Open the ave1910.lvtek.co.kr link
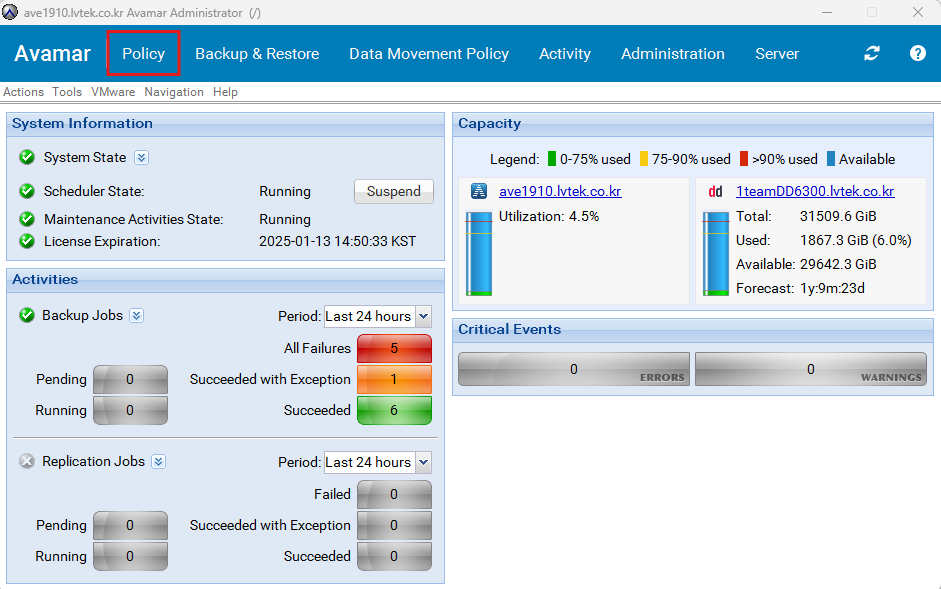 pos(560,191)
